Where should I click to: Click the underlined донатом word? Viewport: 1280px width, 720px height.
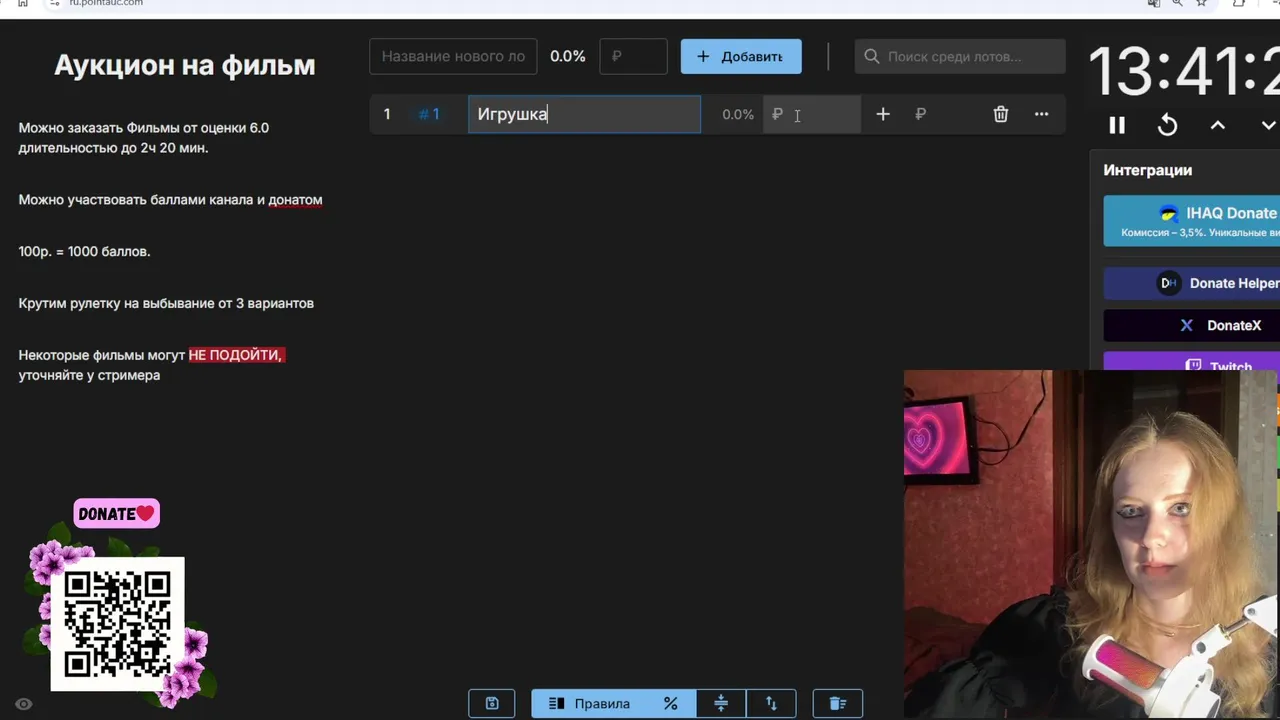click(295, 200)
